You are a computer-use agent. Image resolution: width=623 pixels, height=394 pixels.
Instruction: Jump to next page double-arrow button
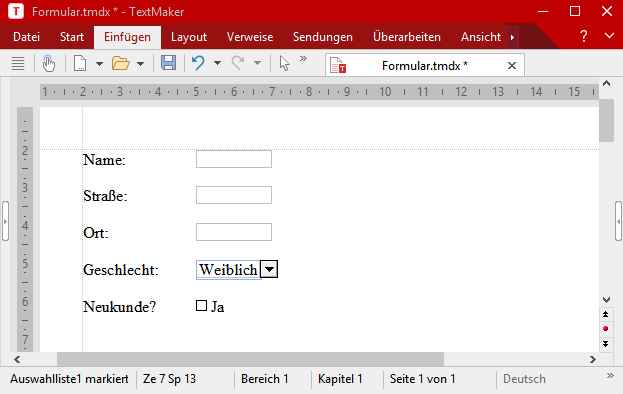click(606, 344)
